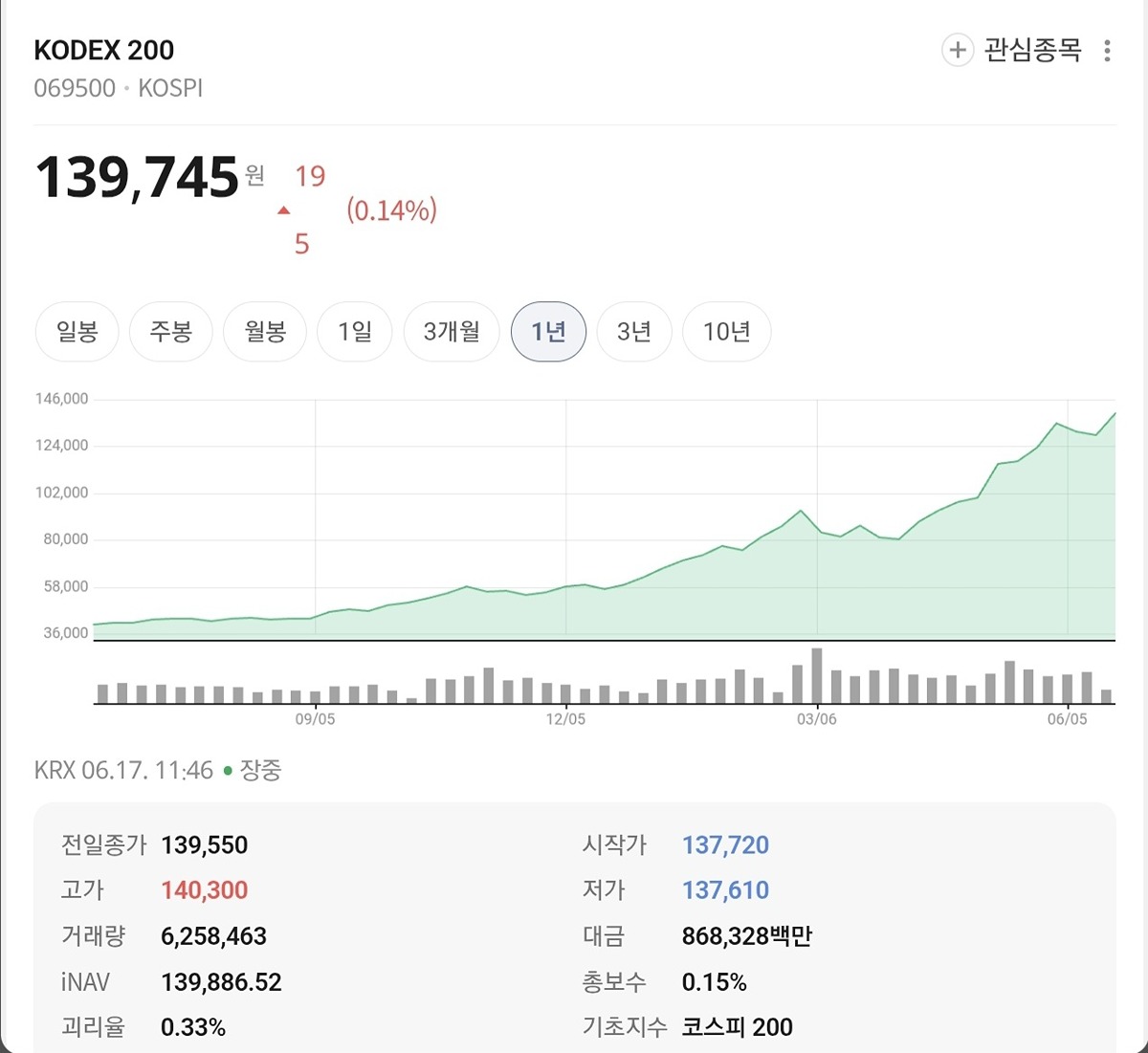This screenshot has width=1148, height=1053.
Task: Click the red up-triangle change indicator
Action: click(283, 210)
